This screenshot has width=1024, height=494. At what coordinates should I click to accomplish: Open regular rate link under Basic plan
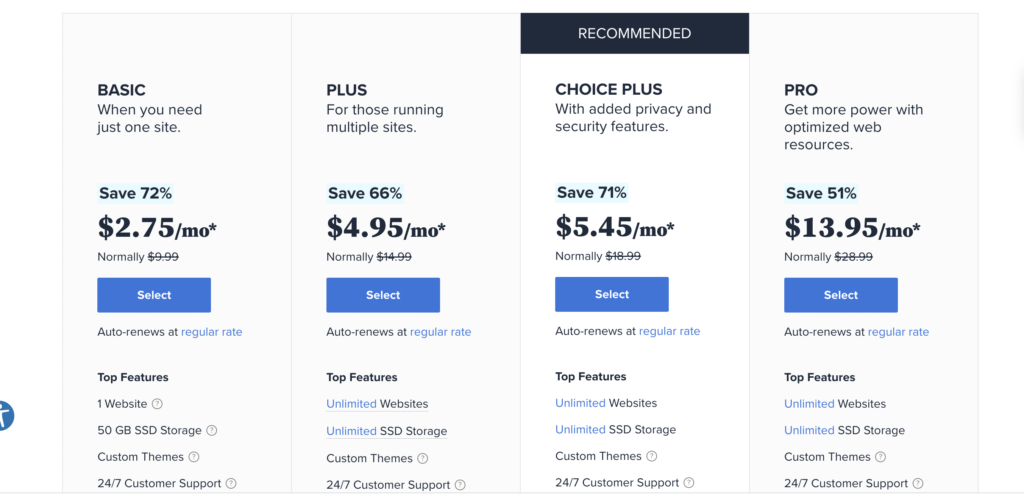click(x=211, y=332)
